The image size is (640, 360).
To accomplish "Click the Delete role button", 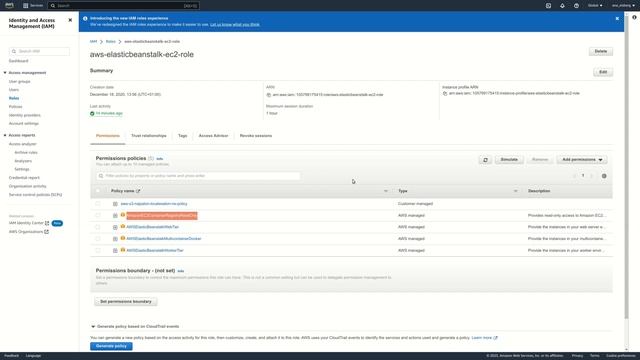I will pos(600,51).
